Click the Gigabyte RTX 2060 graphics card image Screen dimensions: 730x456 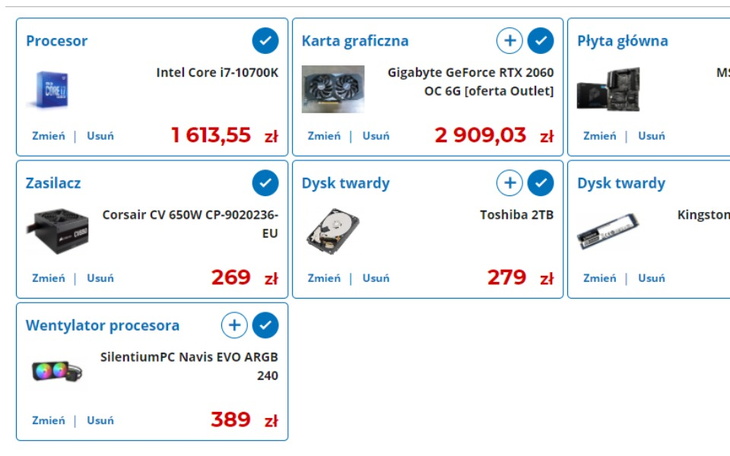(x=333, y=89)
